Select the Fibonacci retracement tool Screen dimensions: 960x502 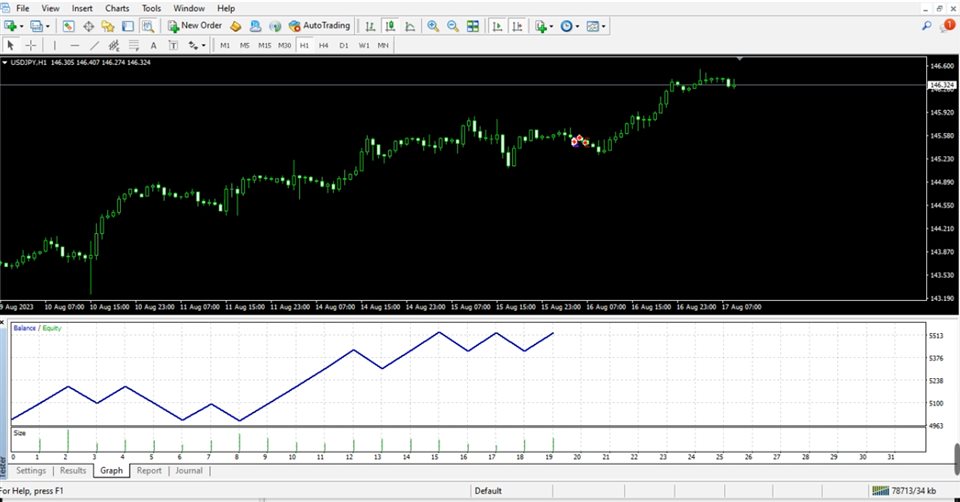[x=134, y=45]
